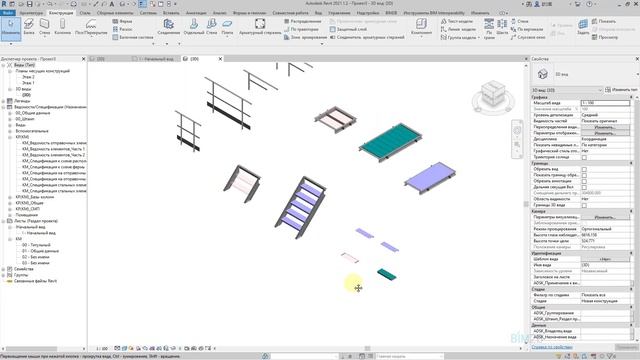640x360 pixels.
Task: Toggle the Траектория солнца checkbox
Action: coord(584,157)
